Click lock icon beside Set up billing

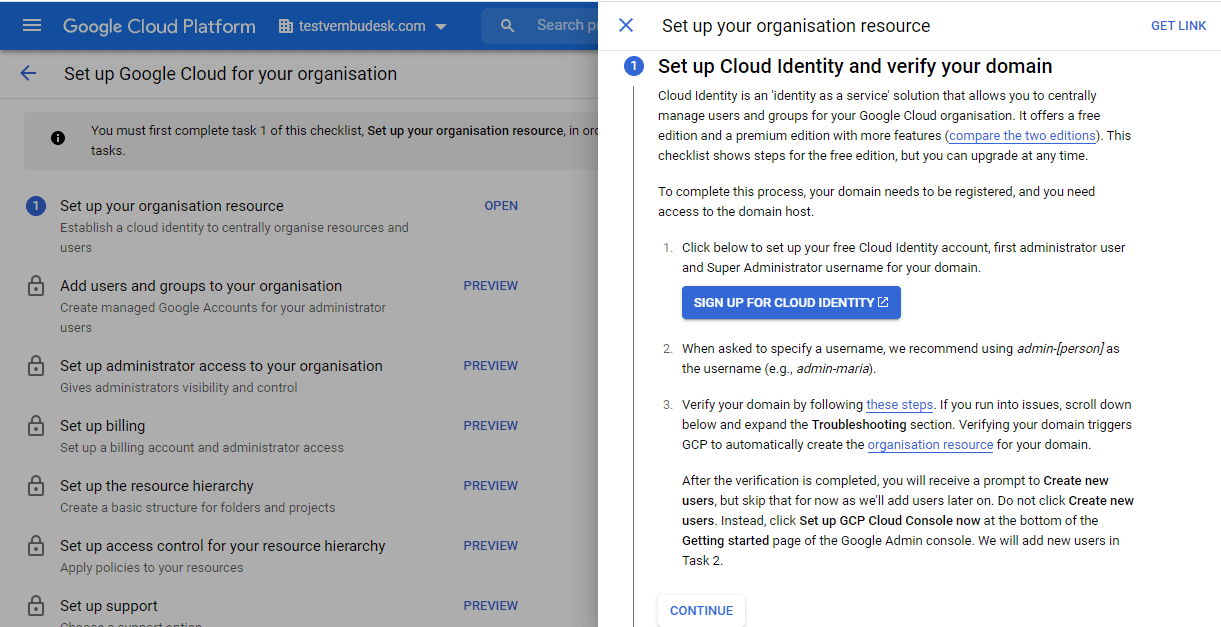(36, 427)
